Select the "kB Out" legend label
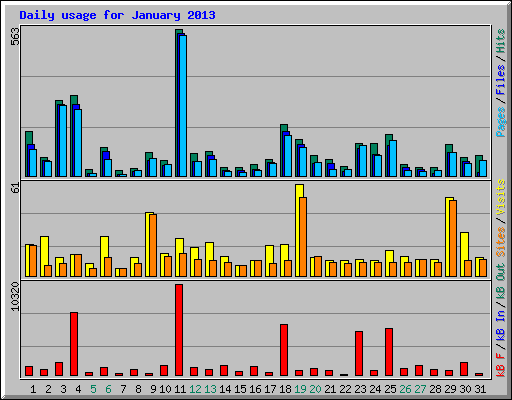Viewport: 512px width, 400px height. [500, 282]
